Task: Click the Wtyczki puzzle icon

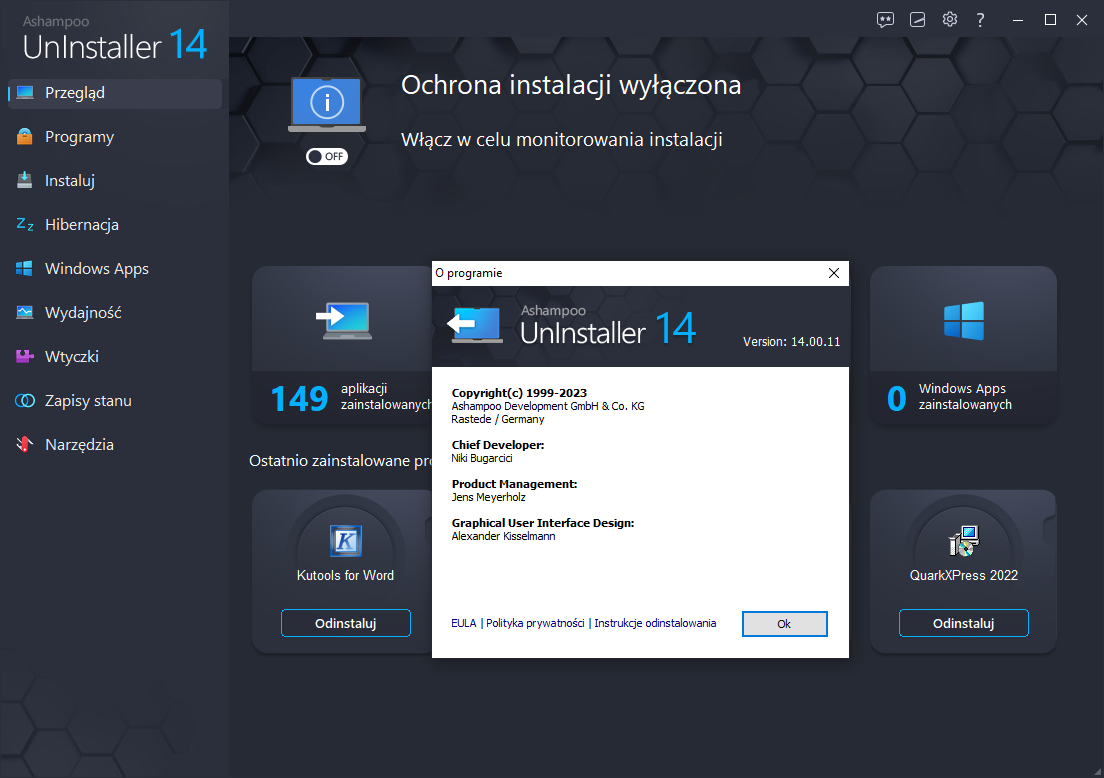Action: (x=25, y=356)
